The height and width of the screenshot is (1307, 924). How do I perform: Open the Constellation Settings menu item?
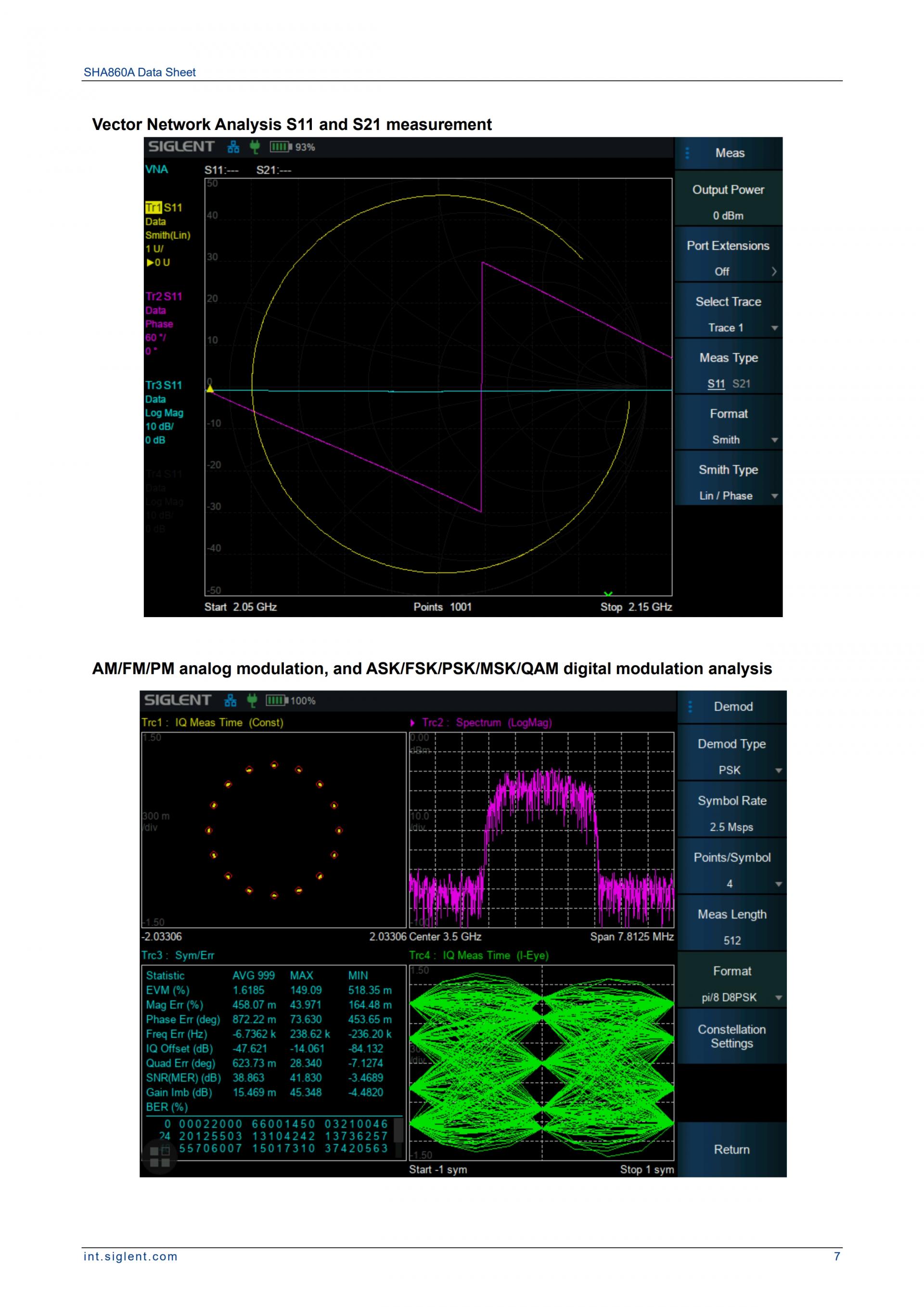click(731, 1036)
